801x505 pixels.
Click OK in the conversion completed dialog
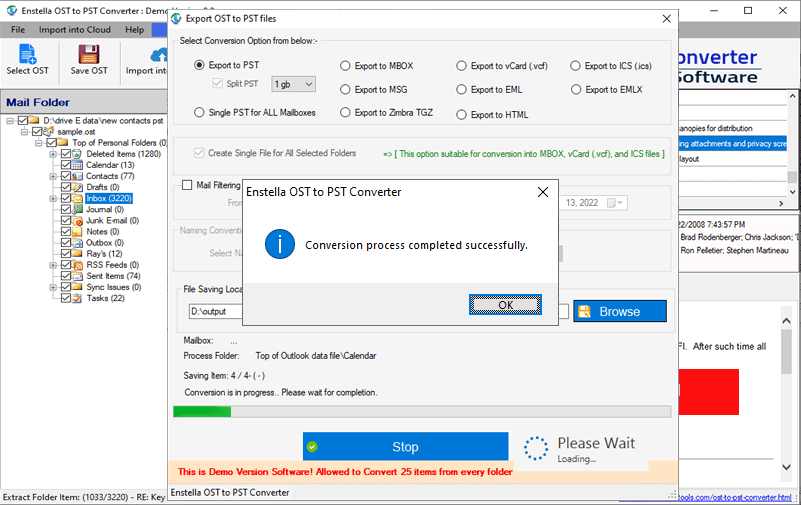pos(505,305)
